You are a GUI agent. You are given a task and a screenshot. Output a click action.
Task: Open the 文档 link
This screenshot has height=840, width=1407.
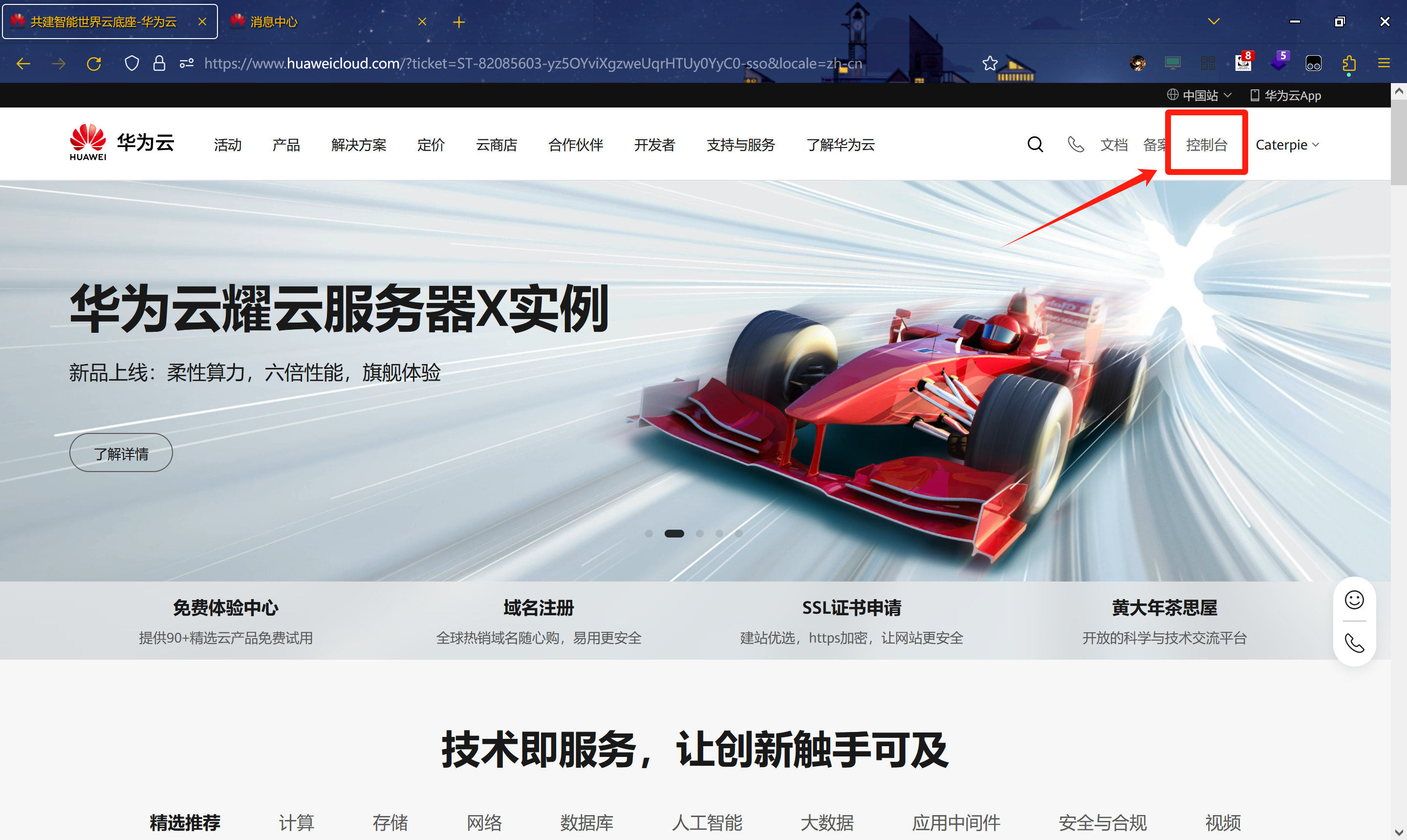pos(1114,145)
